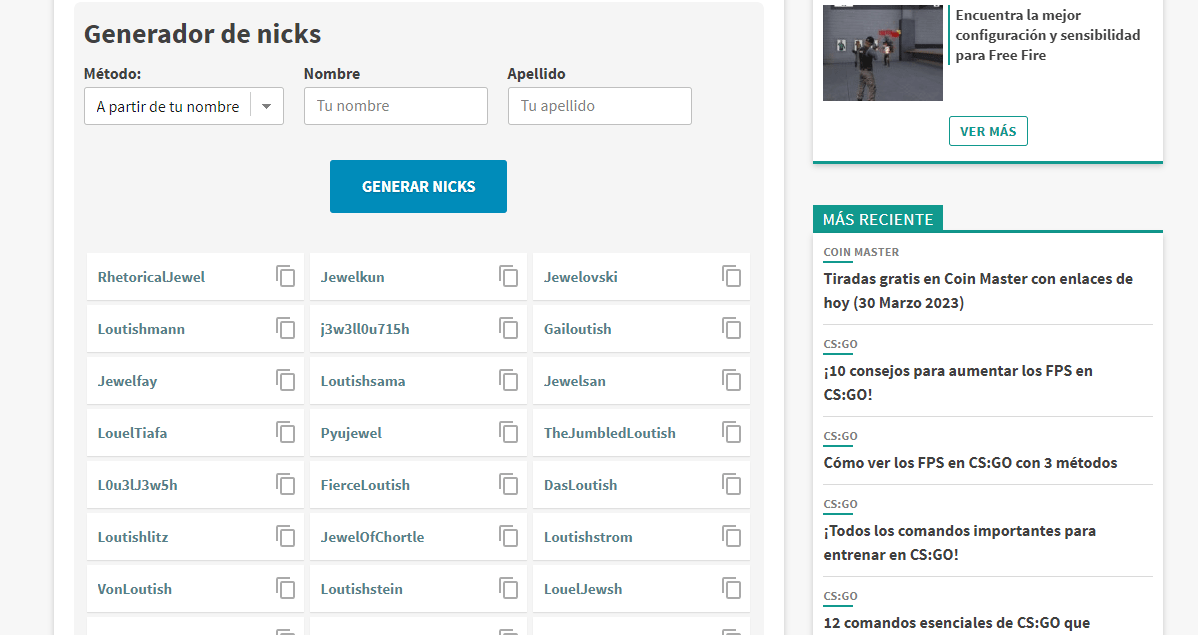Copy the TheJumbledLoutish nickname

[x=732, y=433]
